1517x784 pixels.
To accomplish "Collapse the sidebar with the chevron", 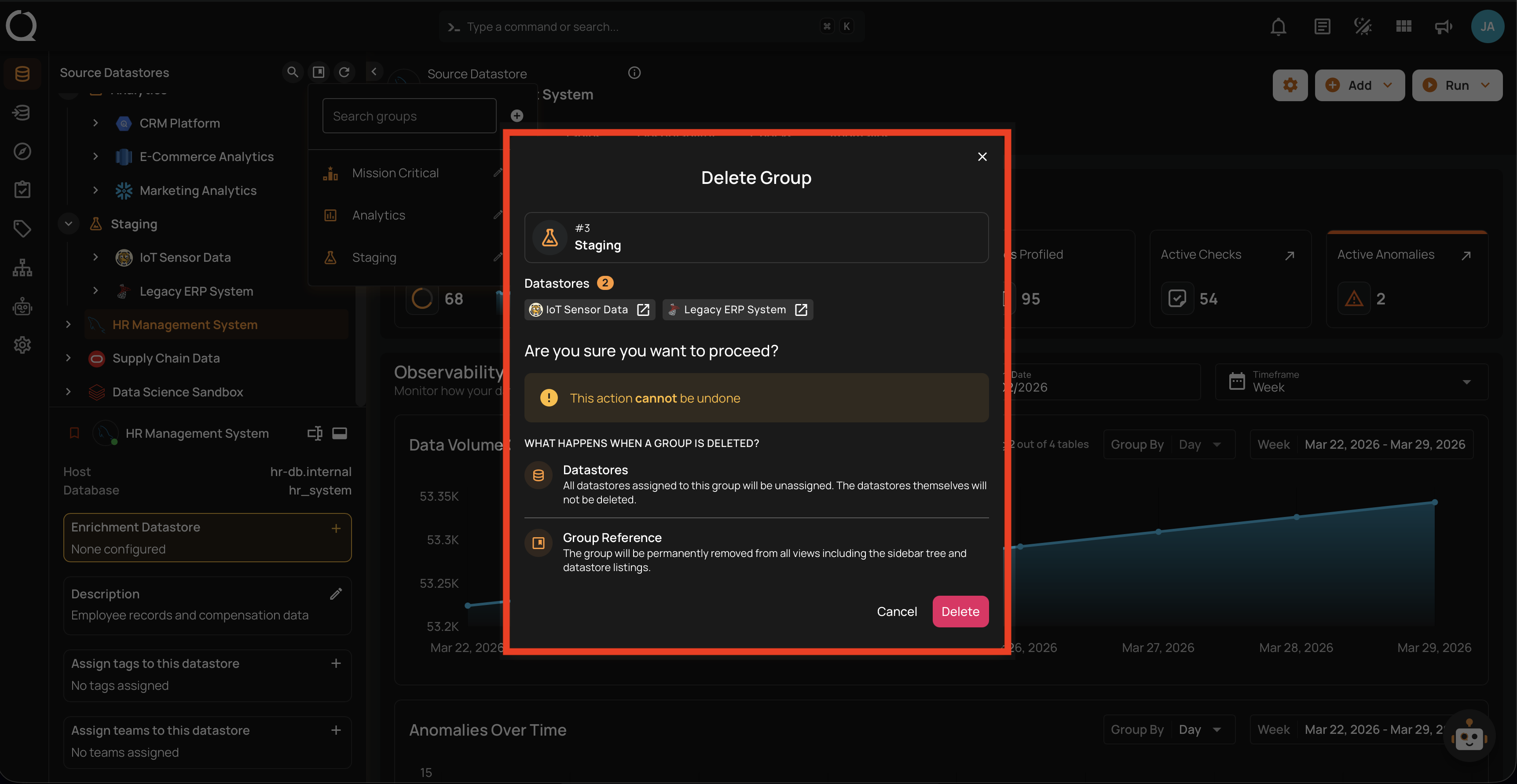I will tap(374, 72).
